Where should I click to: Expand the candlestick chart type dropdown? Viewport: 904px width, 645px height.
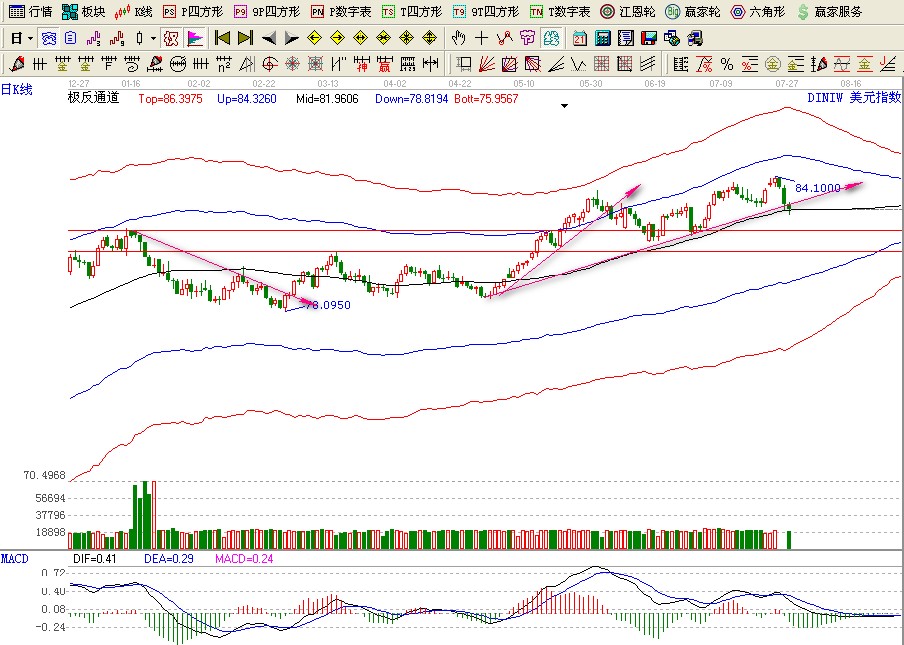click(x=152, y=39)
